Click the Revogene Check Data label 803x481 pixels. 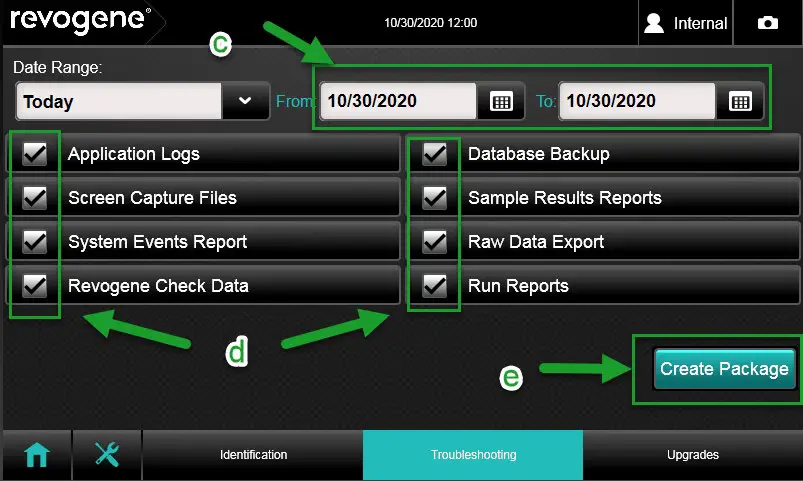pos(158,286)
